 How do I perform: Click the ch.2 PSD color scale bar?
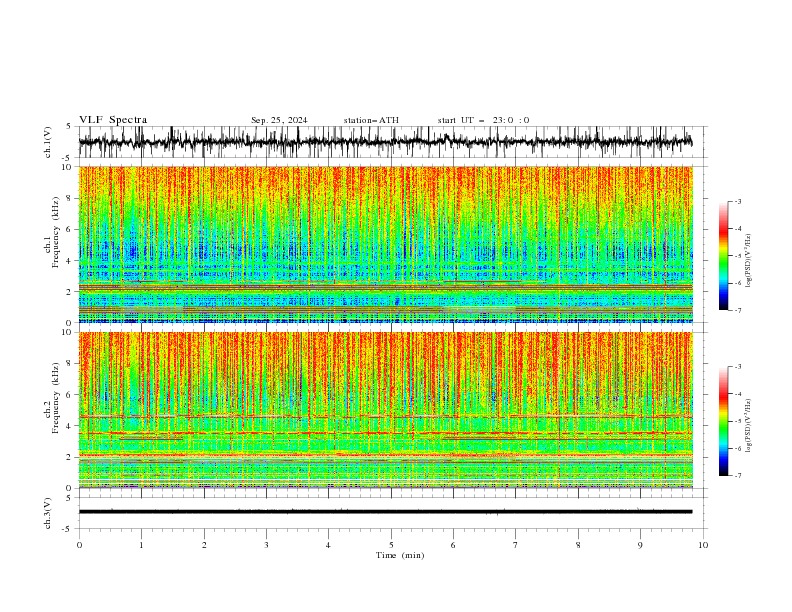pyautogui.click(x=723, y=421)
